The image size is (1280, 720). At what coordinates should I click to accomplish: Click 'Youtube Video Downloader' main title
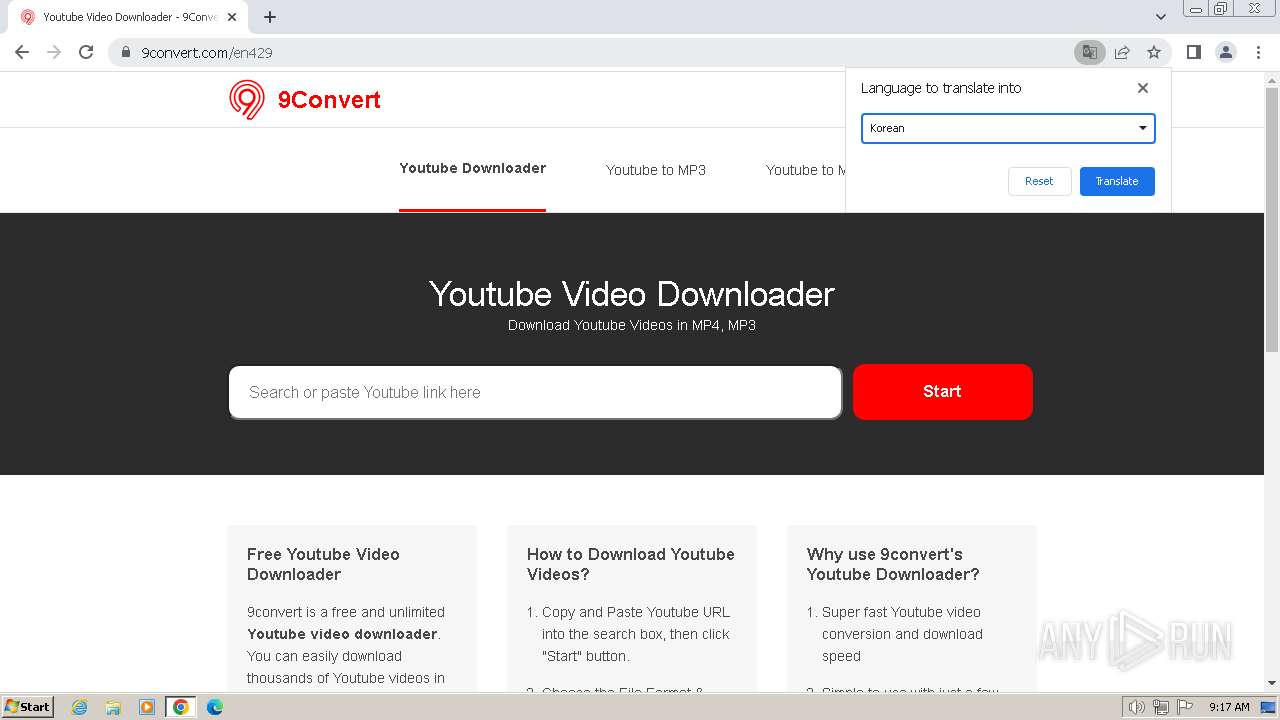(x=632, y=294)
